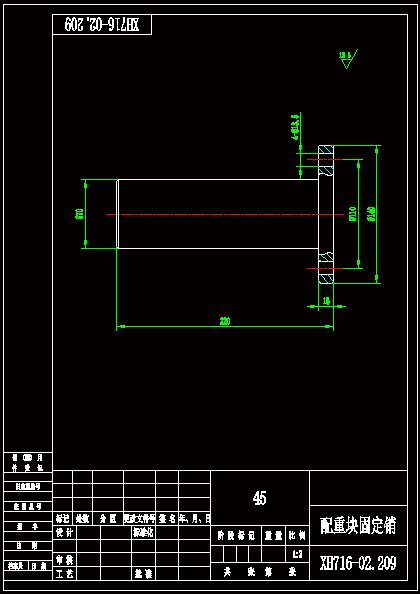Click the 标准化 cell
This screenshot has width=420, height=594.
(143, 532)
